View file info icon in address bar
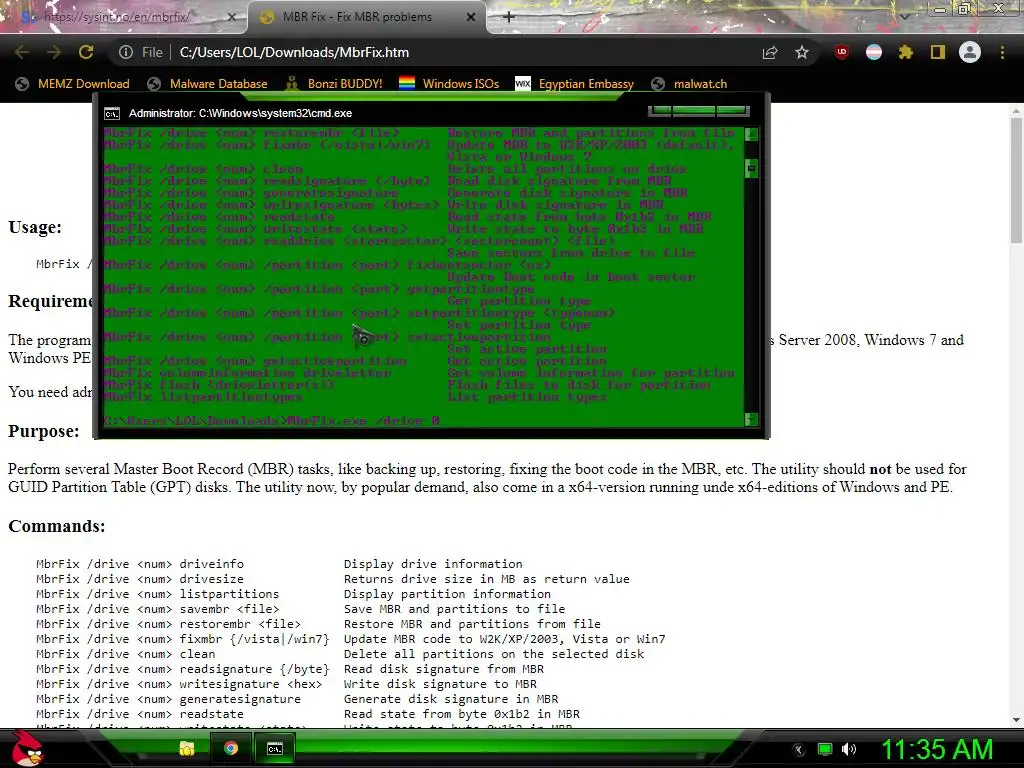Viewport: 1024px width, 768px height. point(126,52)
